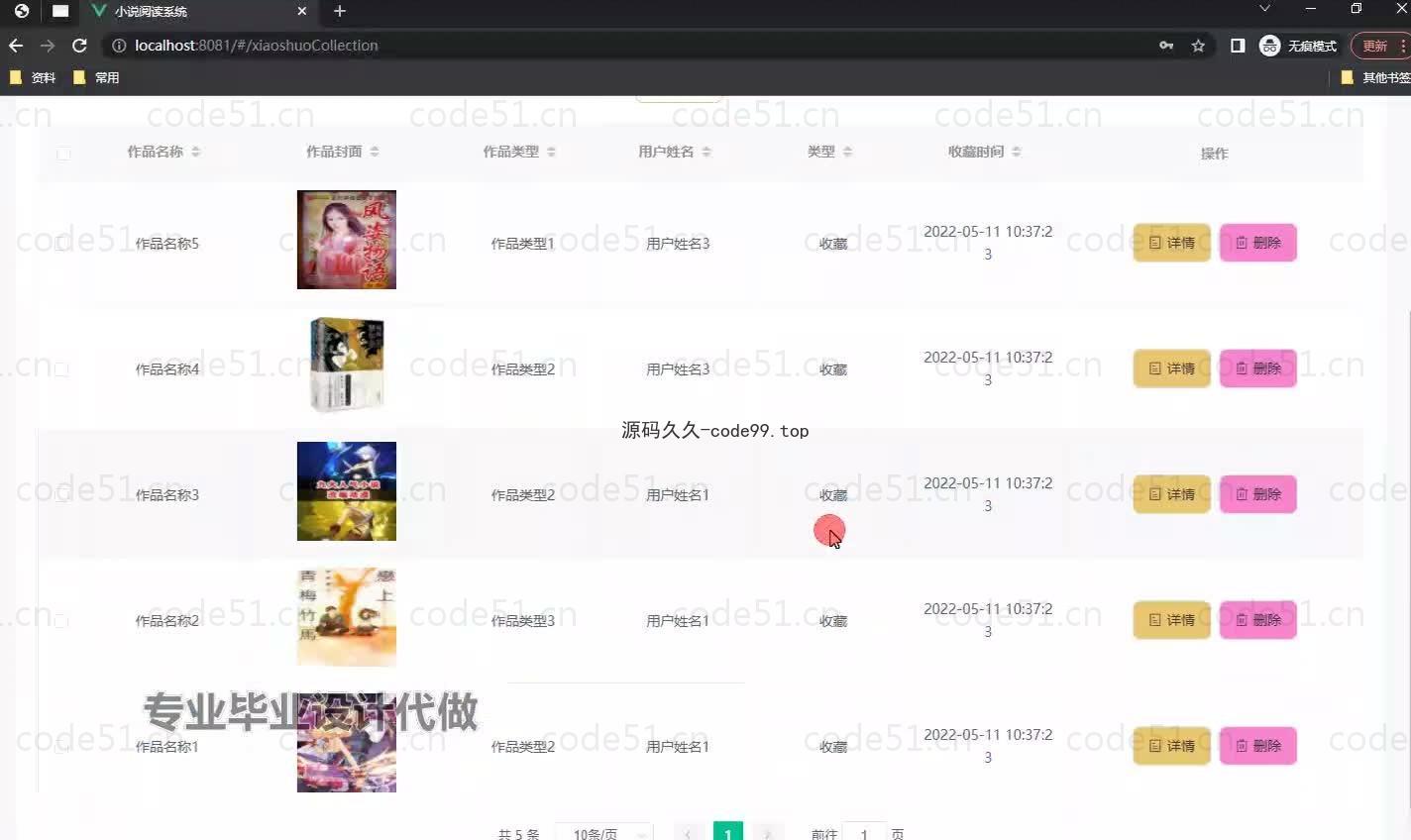
Task: Open a new browser tab
Action: click(340, 11)
